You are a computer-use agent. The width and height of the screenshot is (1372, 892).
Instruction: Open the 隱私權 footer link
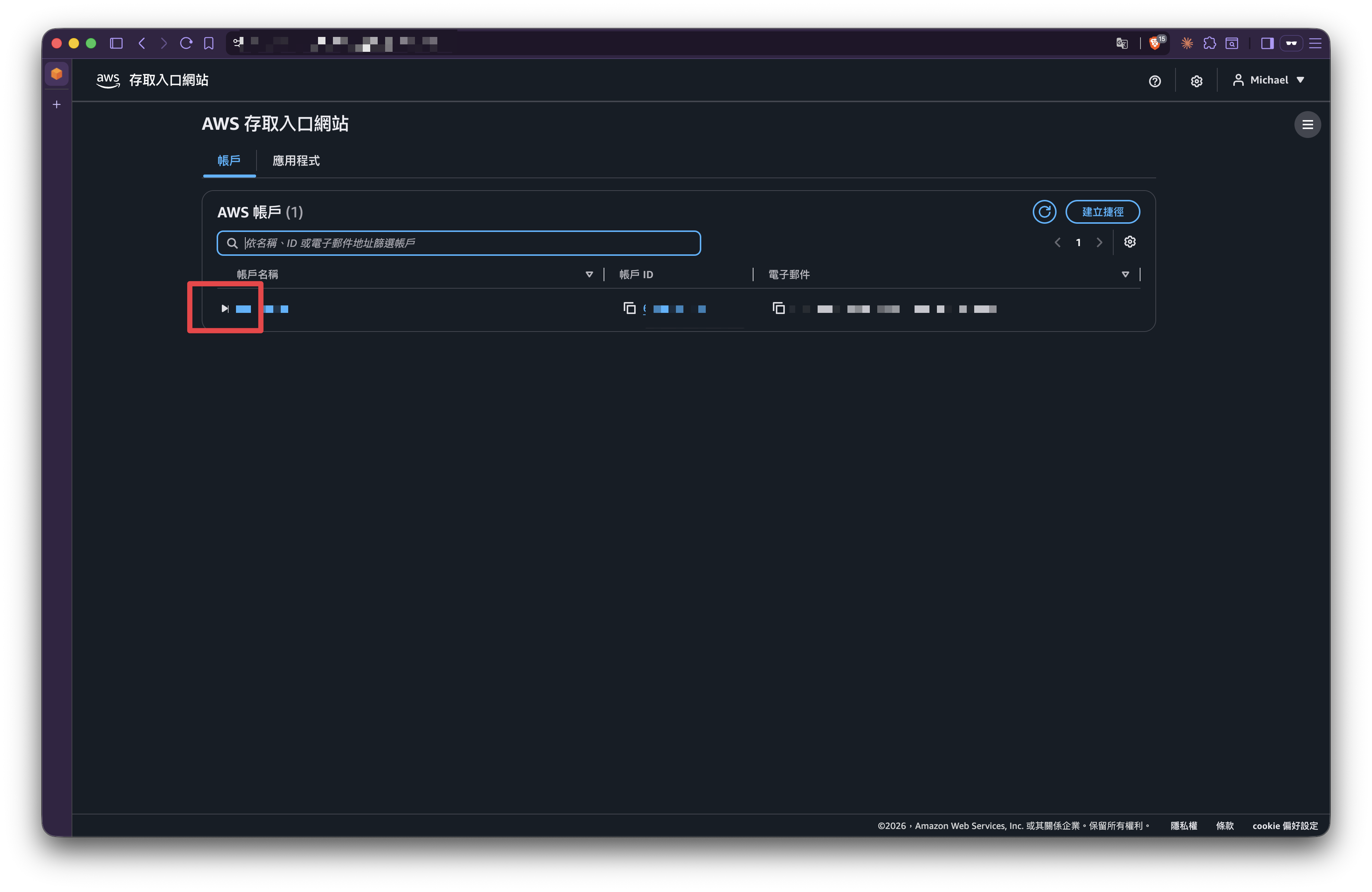point(1184,826)
